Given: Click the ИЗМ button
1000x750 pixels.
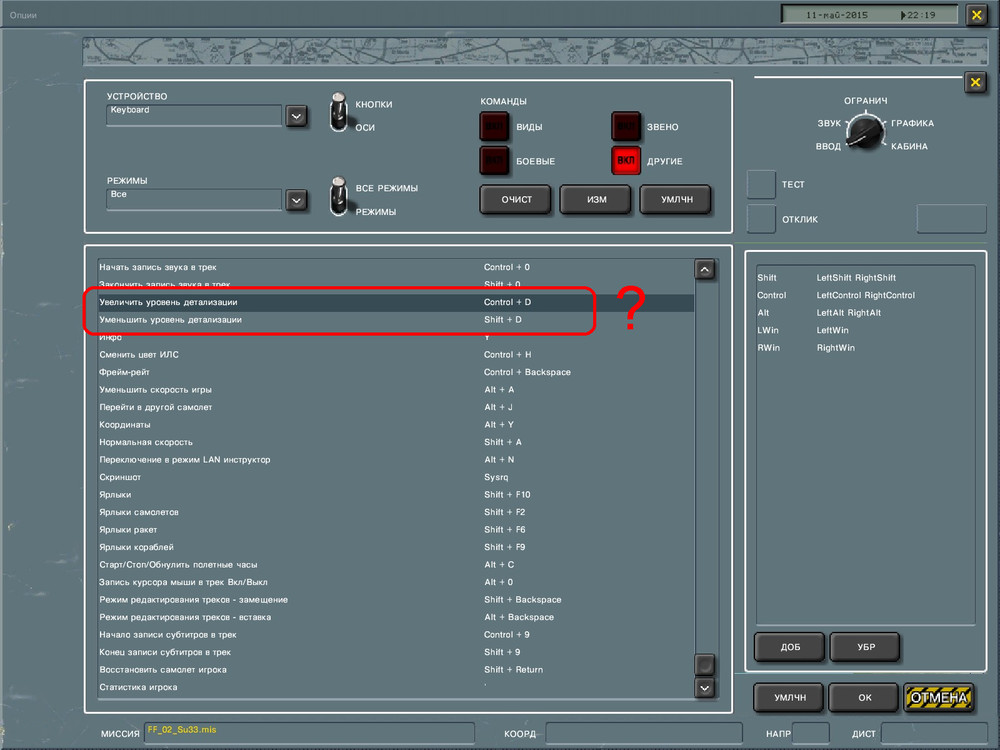Looking at the screenshot, I should click(x=596, y=200).
